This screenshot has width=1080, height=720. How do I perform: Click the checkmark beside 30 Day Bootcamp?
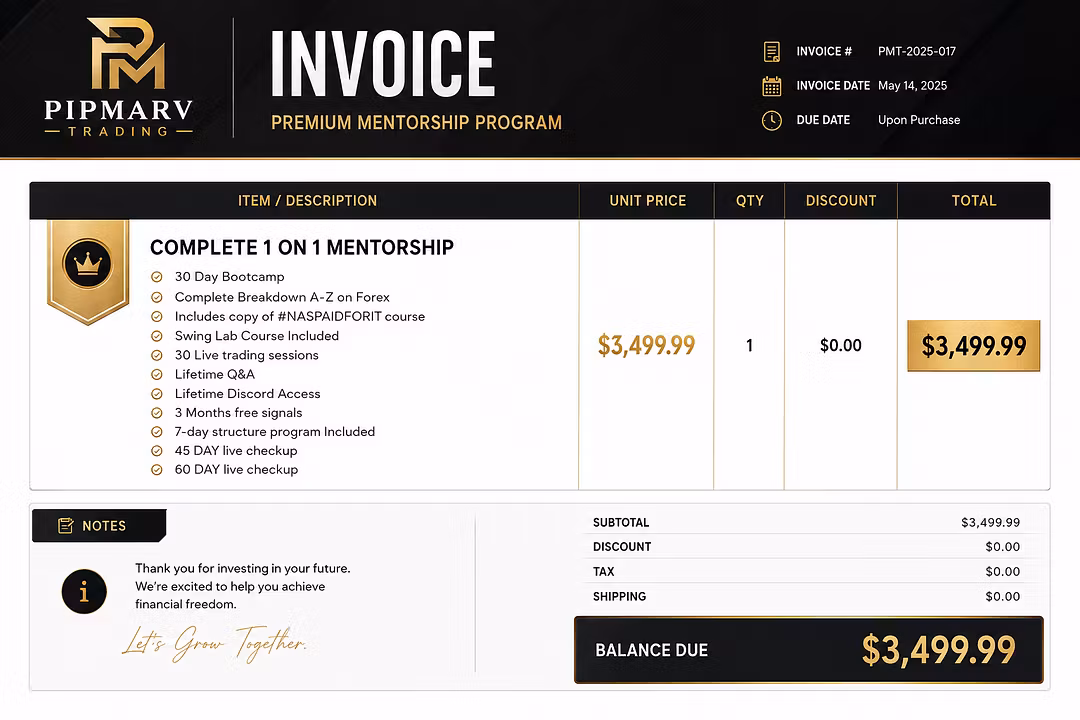click(157, 277)
